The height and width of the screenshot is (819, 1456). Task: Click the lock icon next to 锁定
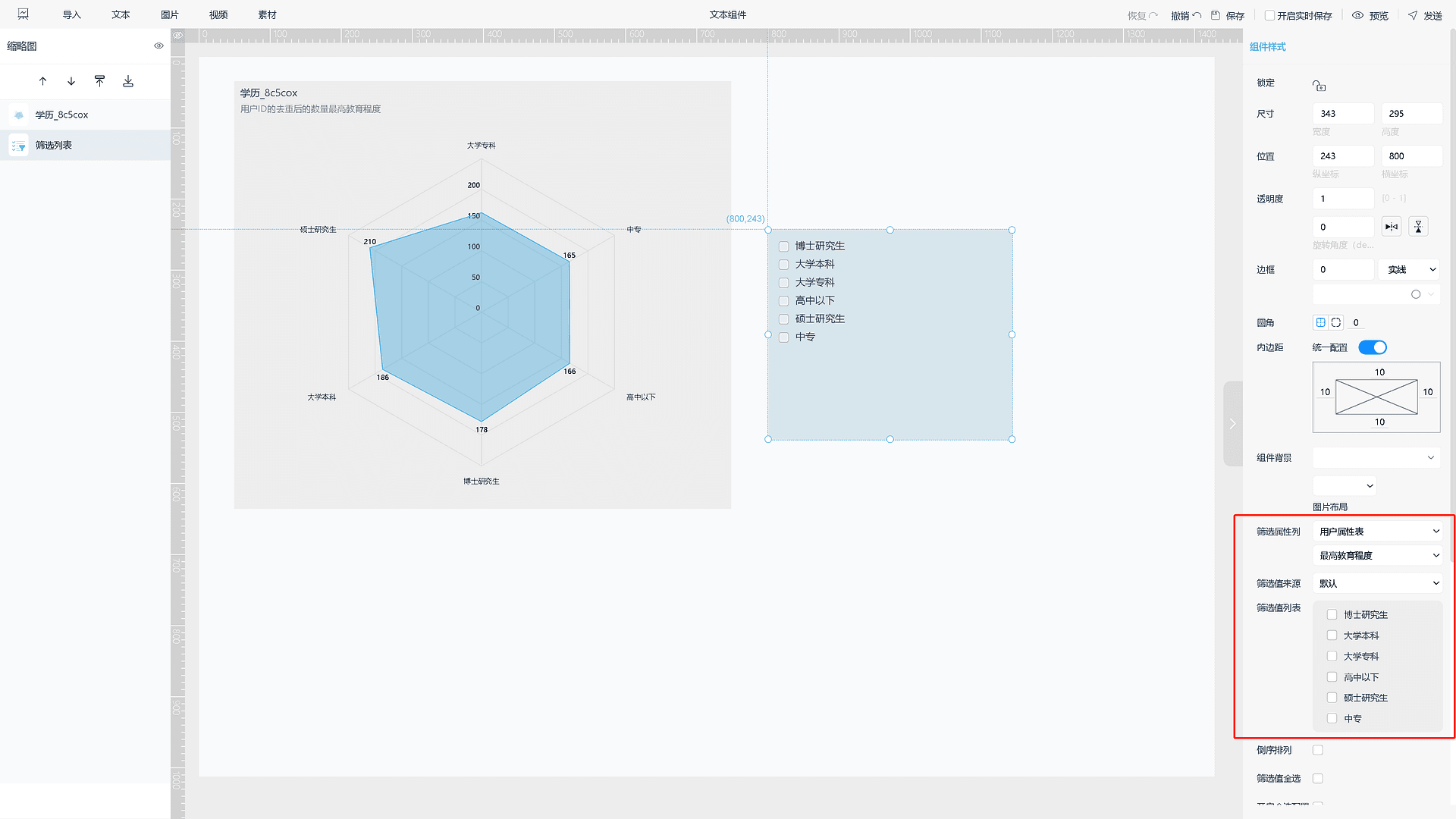pos(1319,86)
